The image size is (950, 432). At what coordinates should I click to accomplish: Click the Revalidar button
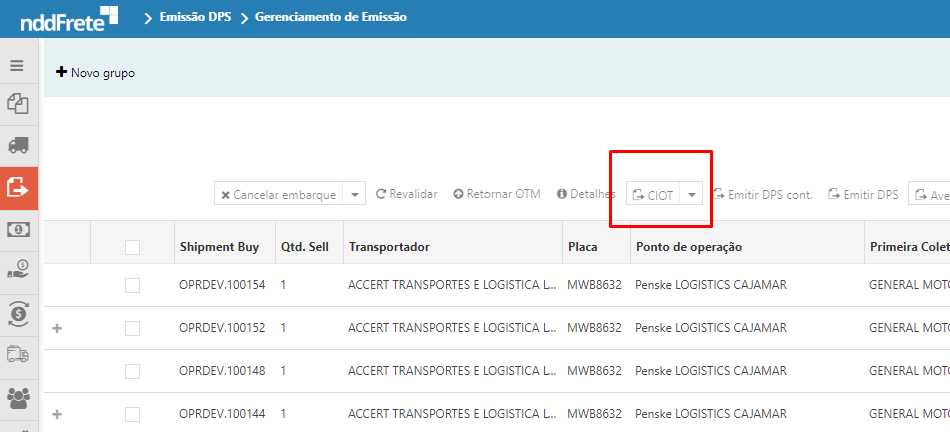pos(407,194)
